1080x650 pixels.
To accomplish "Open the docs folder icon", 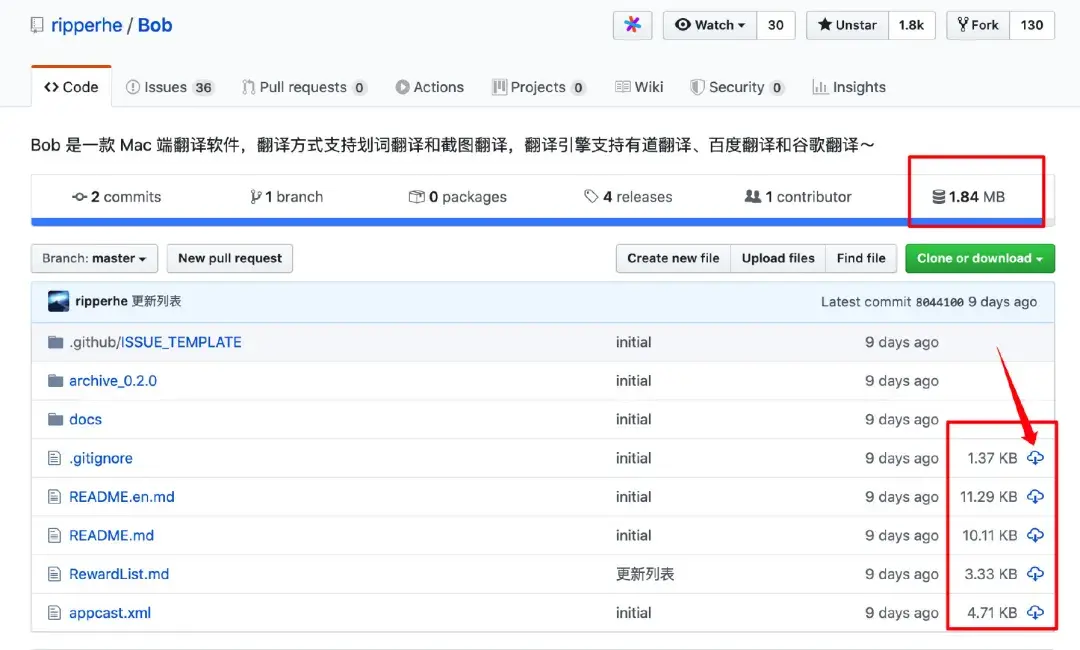I will [57, 419].
